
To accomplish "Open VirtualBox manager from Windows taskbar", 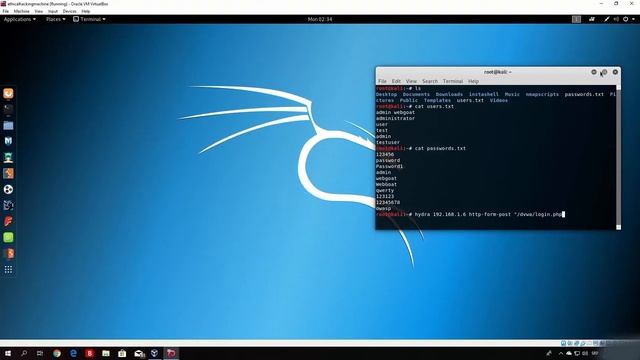I will click(x=155, y=353).
